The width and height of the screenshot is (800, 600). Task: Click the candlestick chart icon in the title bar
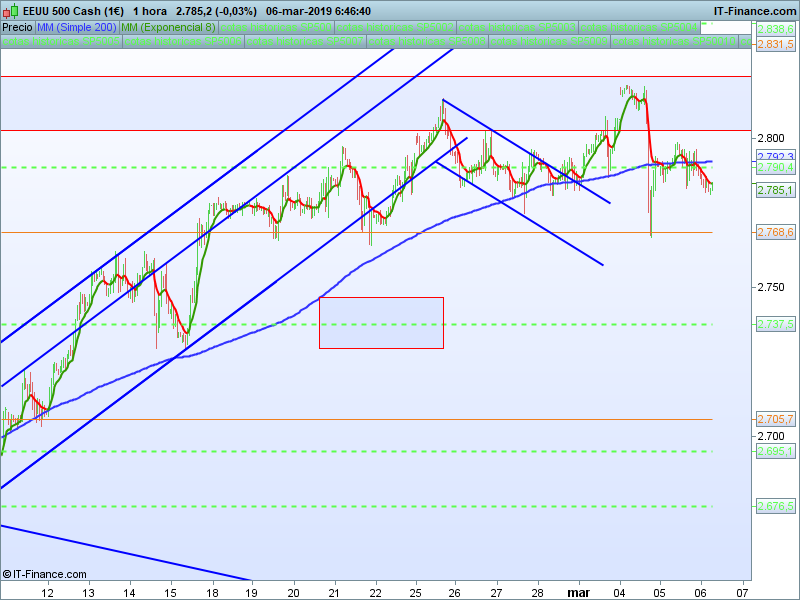(x=10, y=10)
